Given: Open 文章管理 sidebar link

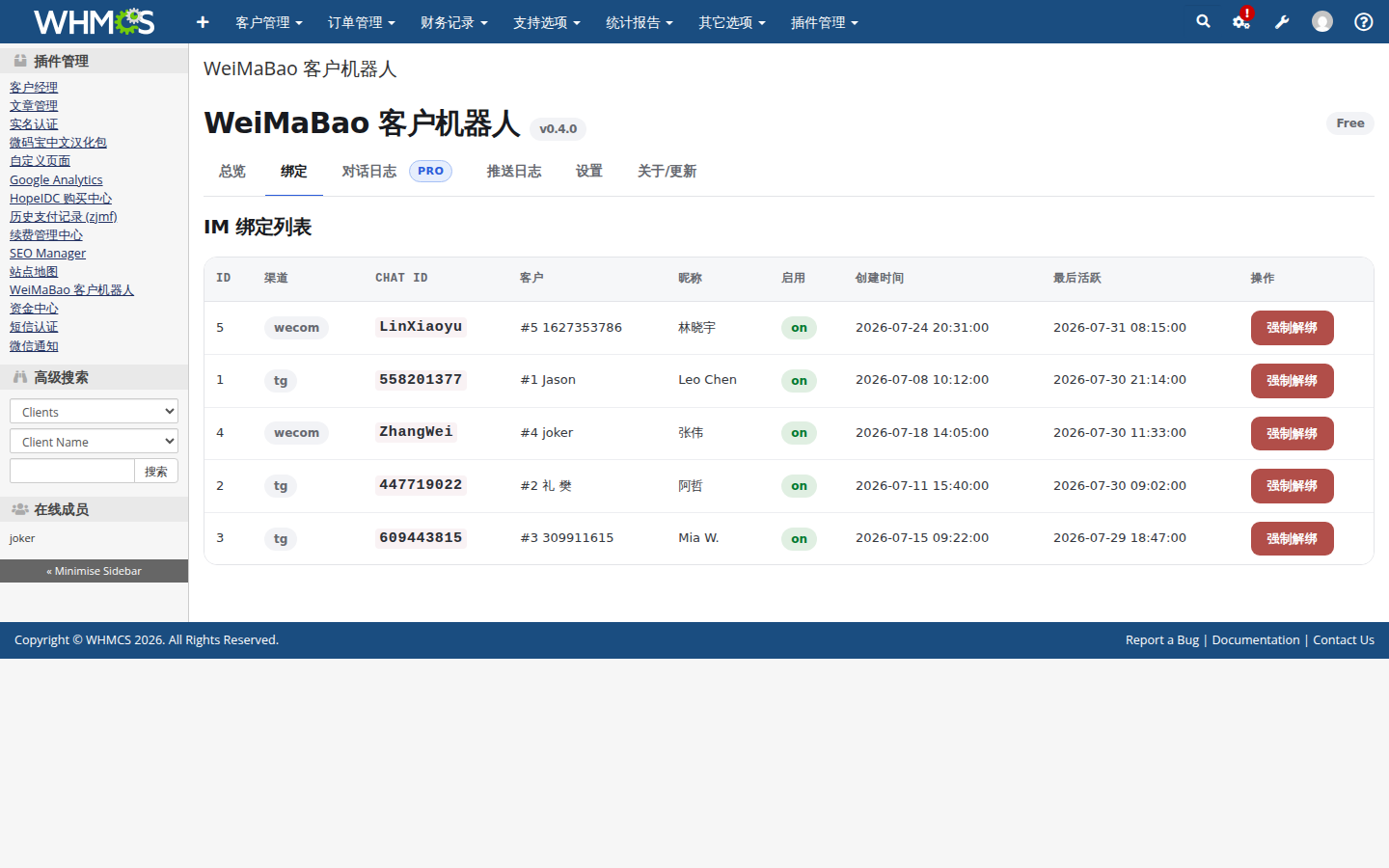Looking at the screenshot, I should [34, 106].
